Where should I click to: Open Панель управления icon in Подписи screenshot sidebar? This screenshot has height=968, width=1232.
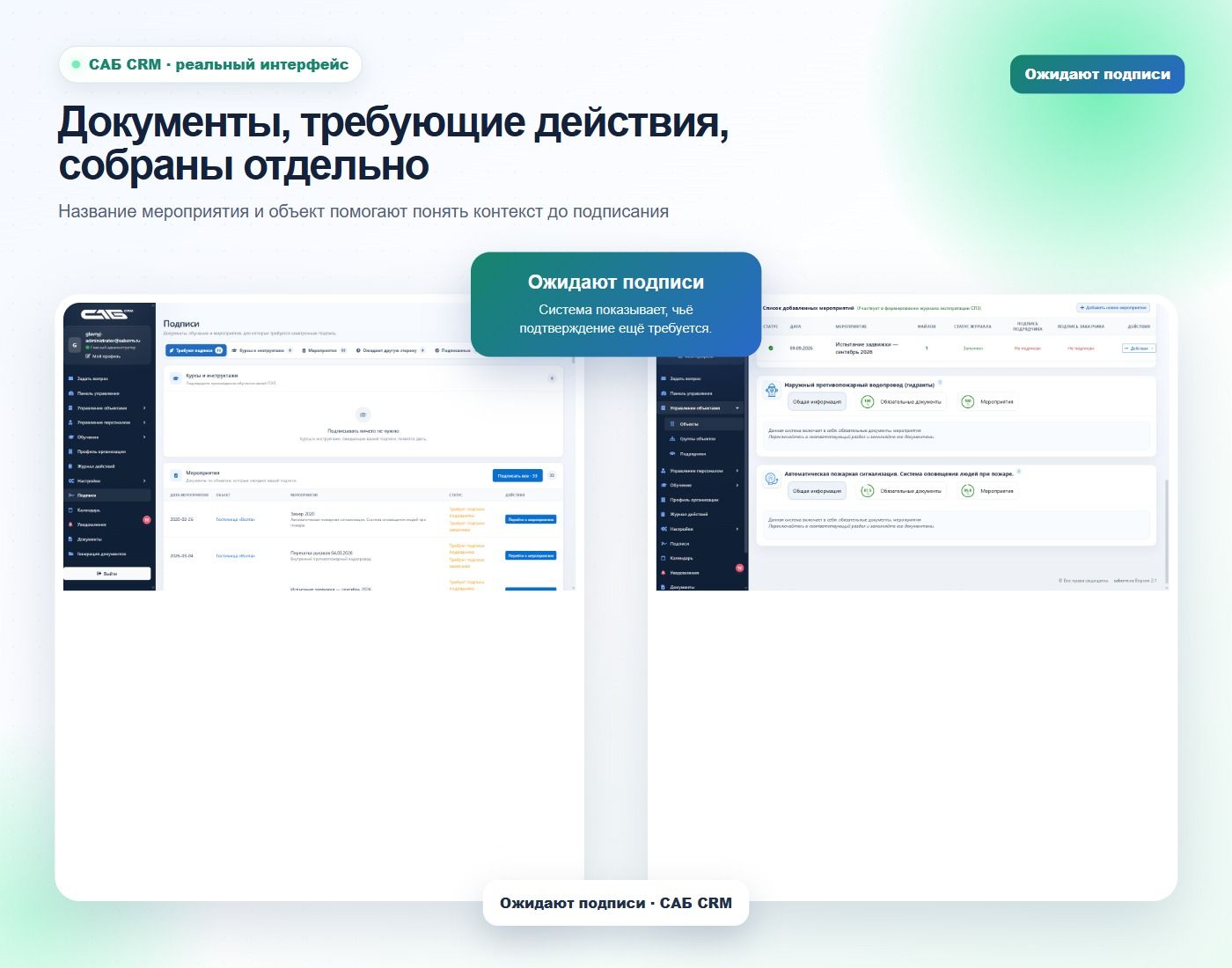(71, 393)
